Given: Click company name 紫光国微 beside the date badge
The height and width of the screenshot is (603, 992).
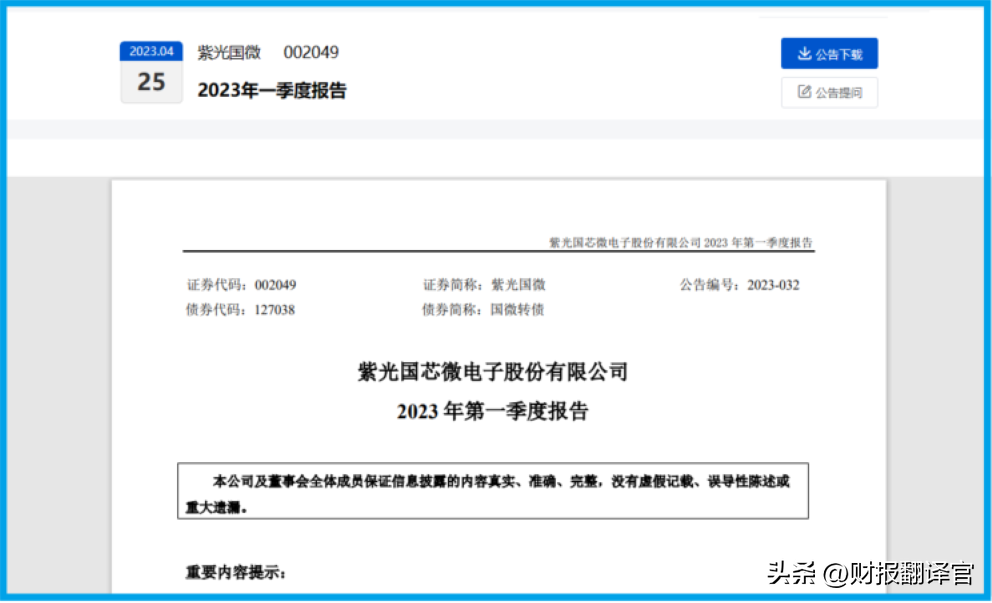Looking at the screenshot, I should 229,53.
